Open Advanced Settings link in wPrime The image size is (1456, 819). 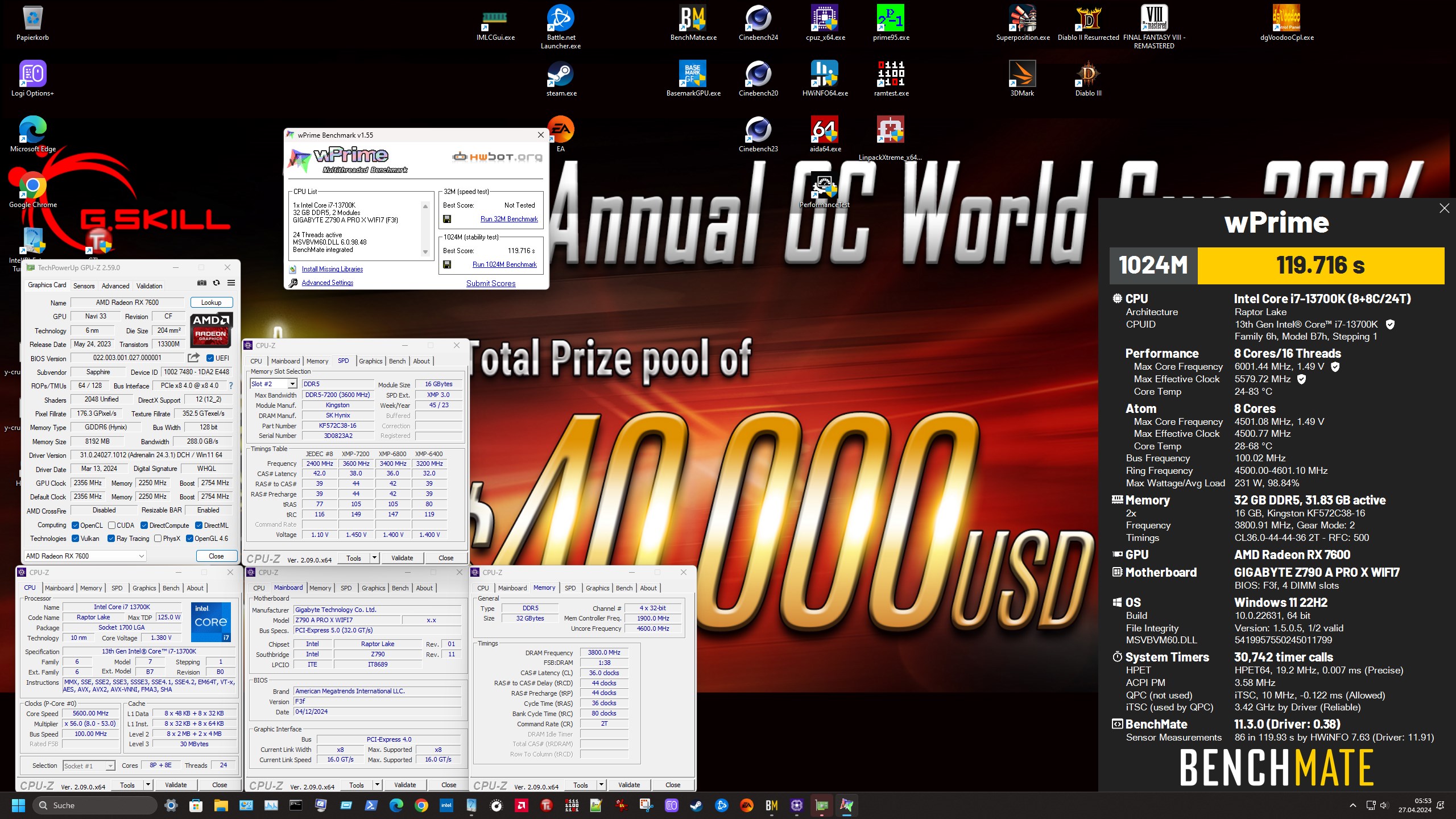[x=327, y=283]
